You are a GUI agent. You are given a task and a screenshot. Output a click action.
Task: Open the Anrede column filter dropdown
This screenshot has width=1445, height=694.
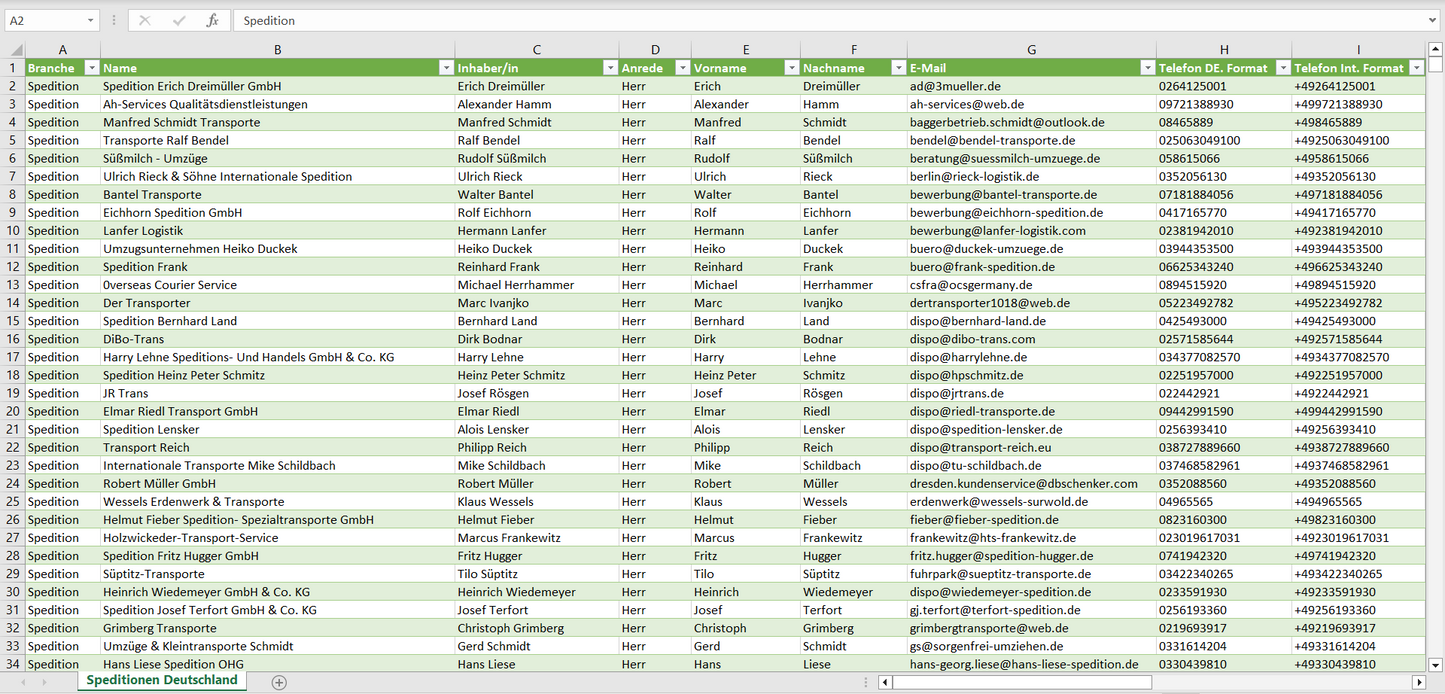[x=682, y=68]
